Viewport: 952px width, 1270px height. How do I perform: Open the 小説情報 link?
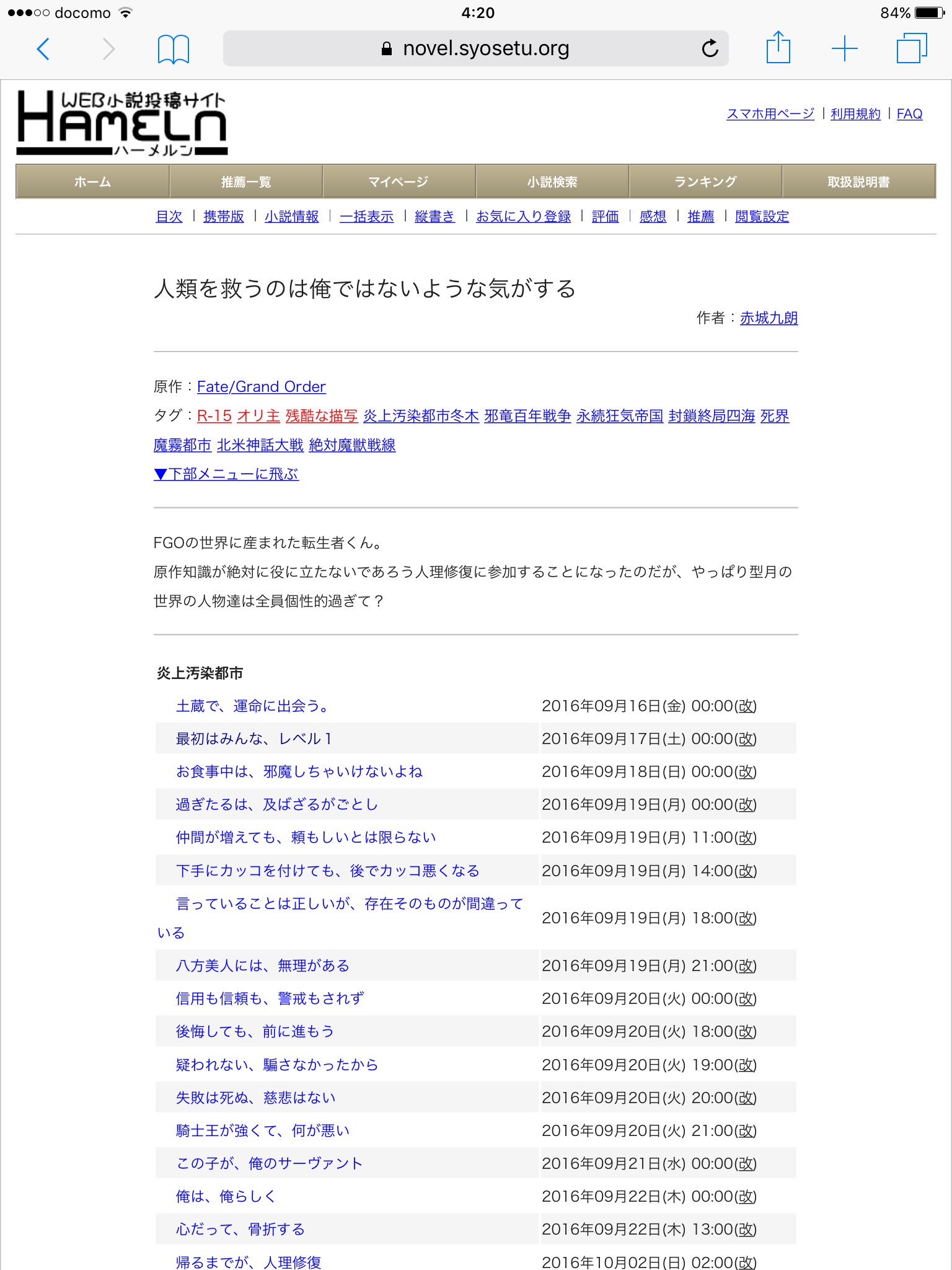coord(291,216)
